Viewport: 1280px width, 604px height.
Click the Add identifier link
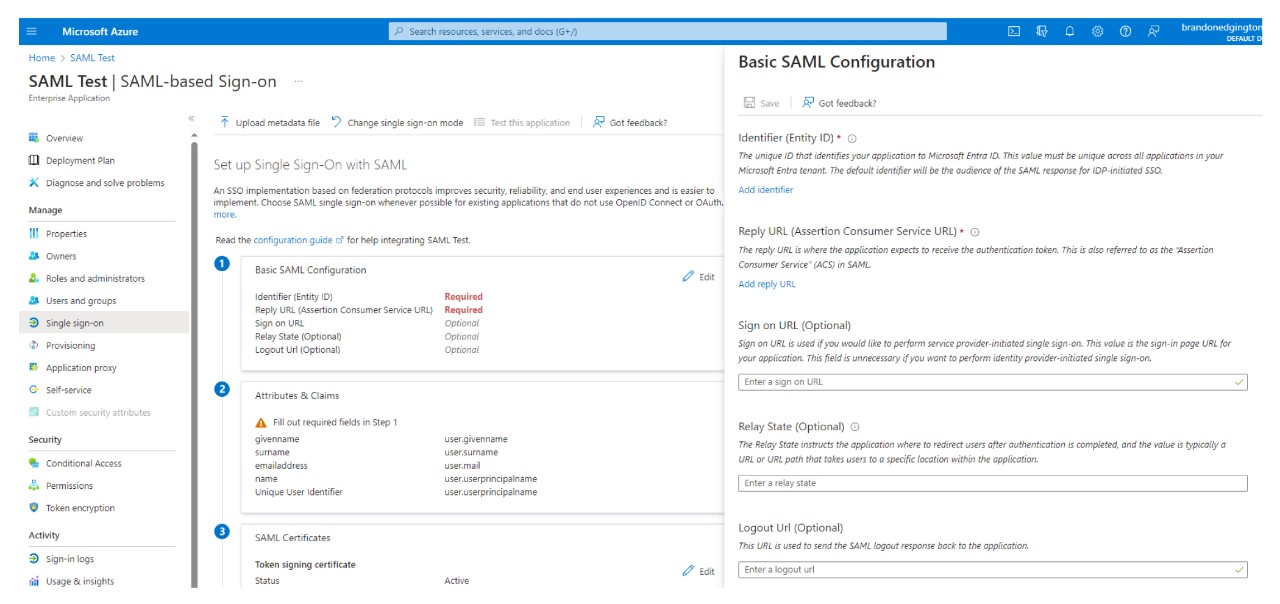(x=765, y=190)
